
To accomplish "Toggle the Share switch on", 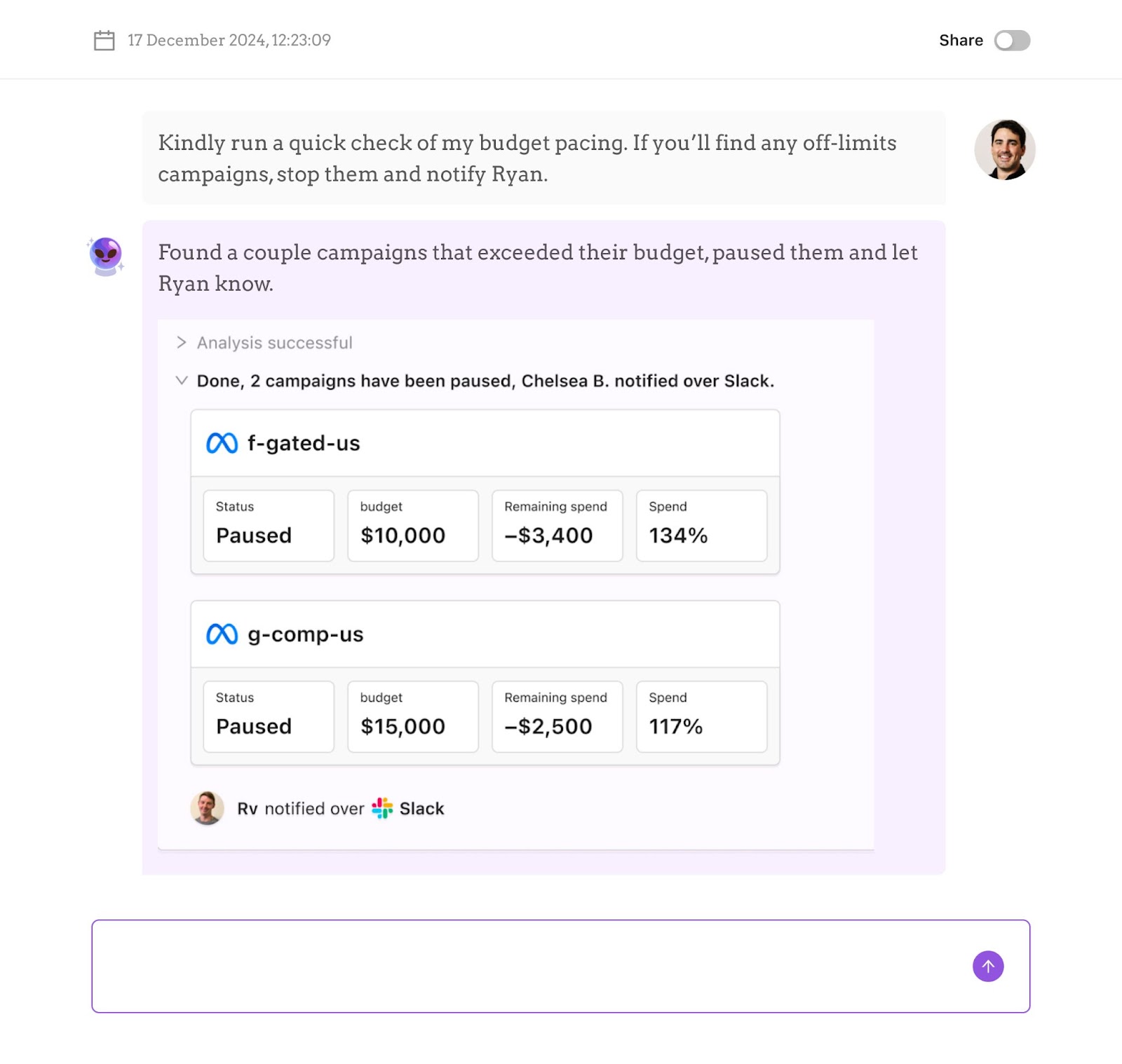I will (x=1011, y=41).
